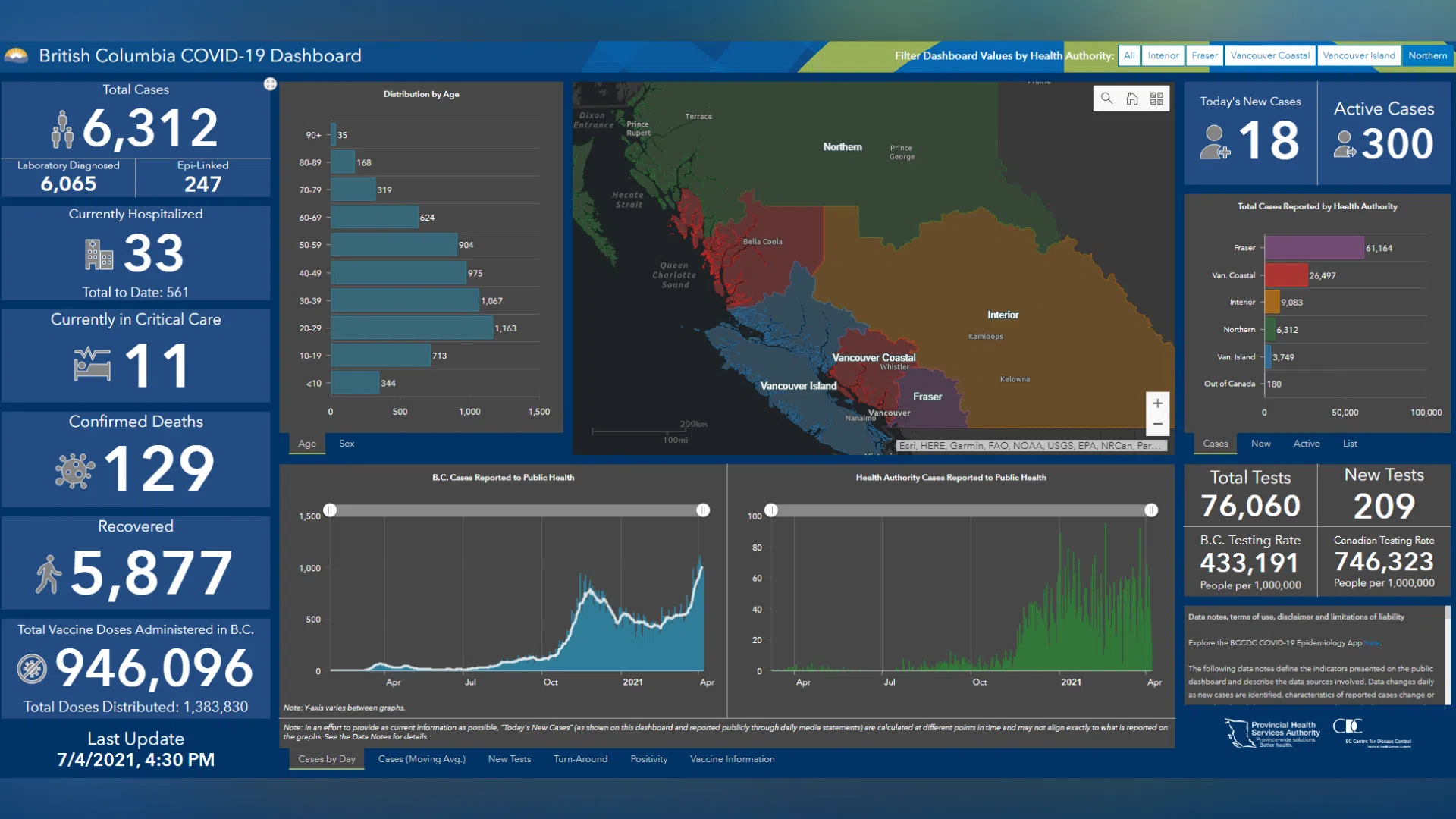Show the List tab of health authority cases
This screenshot has height=819, width=1456.
tap(1350, 444)
